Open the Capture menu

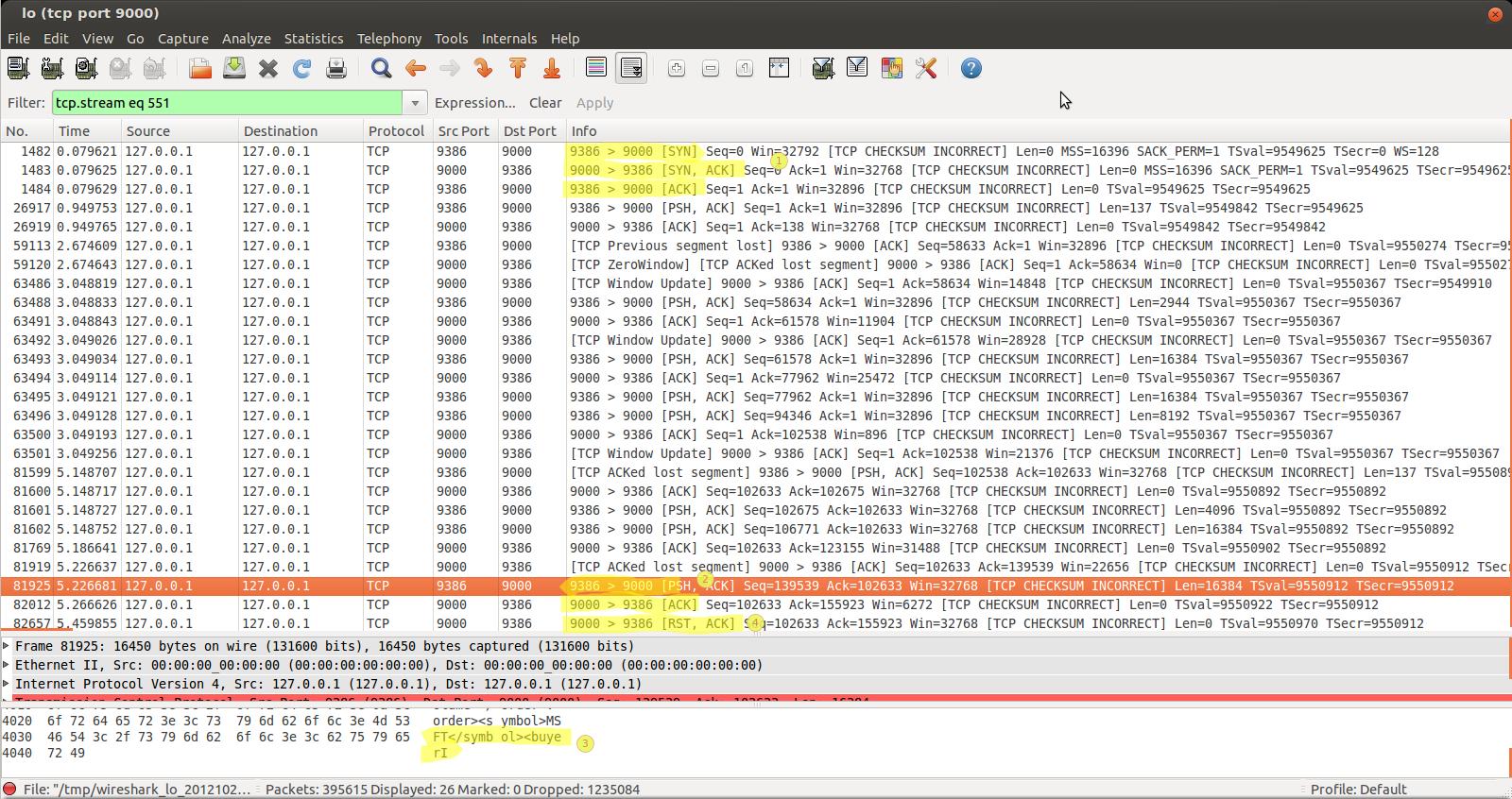183,39
